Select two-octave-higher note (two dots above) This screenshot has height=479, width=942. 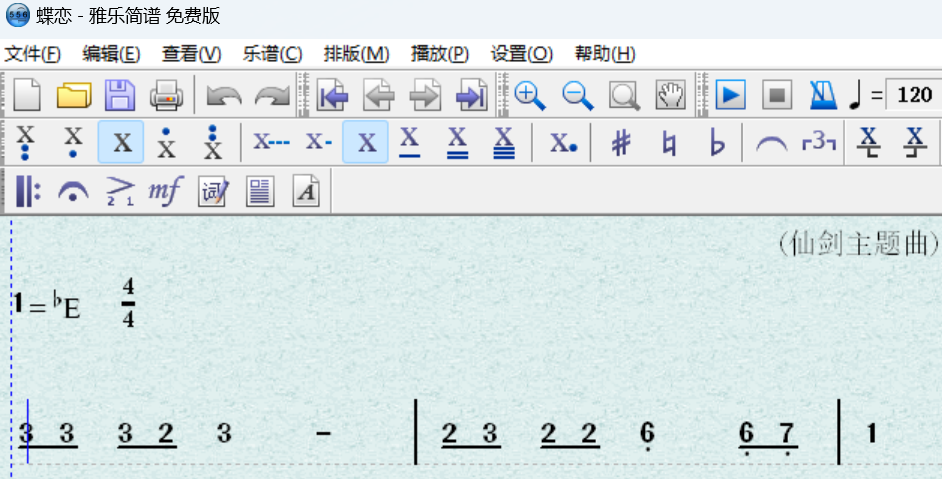(213, 142)
